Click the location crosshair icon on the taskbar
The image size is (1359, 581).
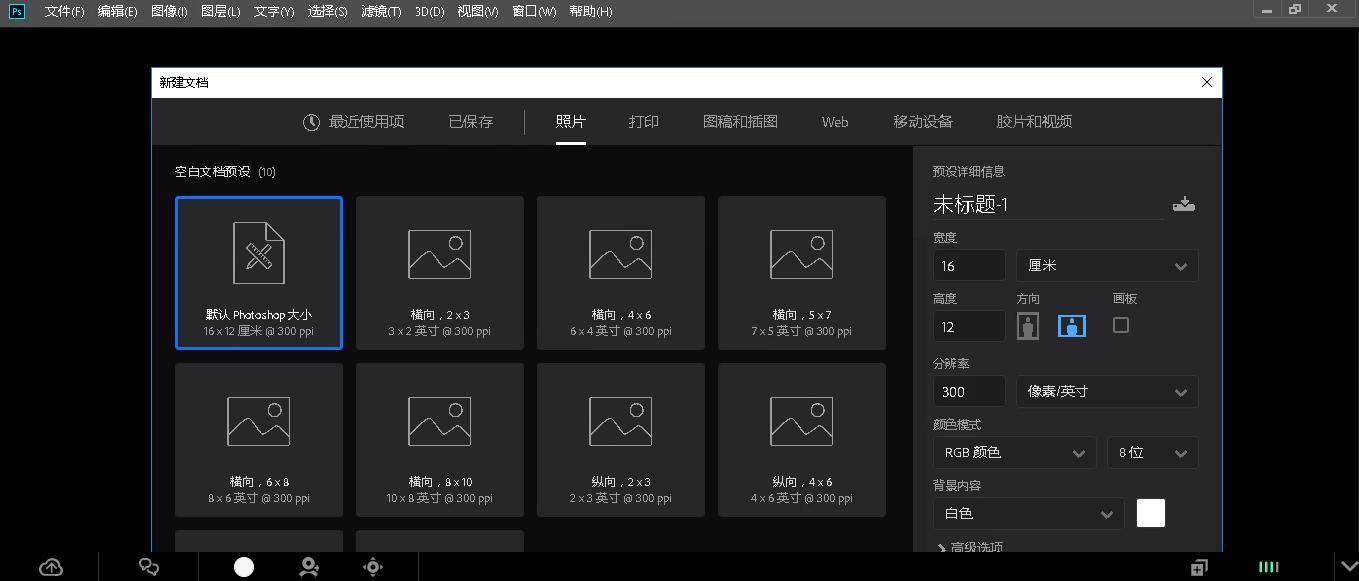(x=372, y=567)
